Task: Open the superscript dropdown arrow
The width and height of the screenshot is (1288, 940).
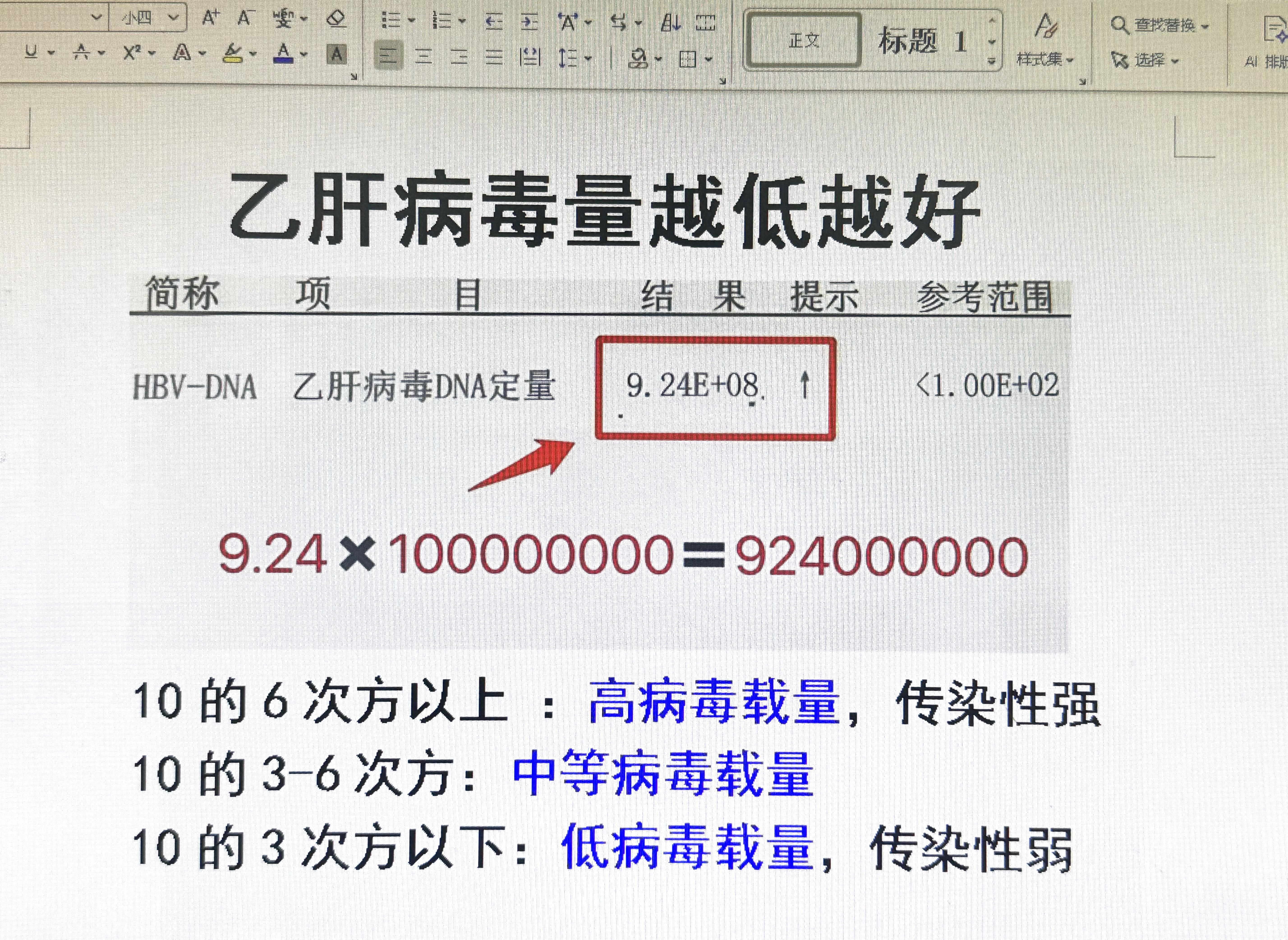Action: click(x=152, y=53)
